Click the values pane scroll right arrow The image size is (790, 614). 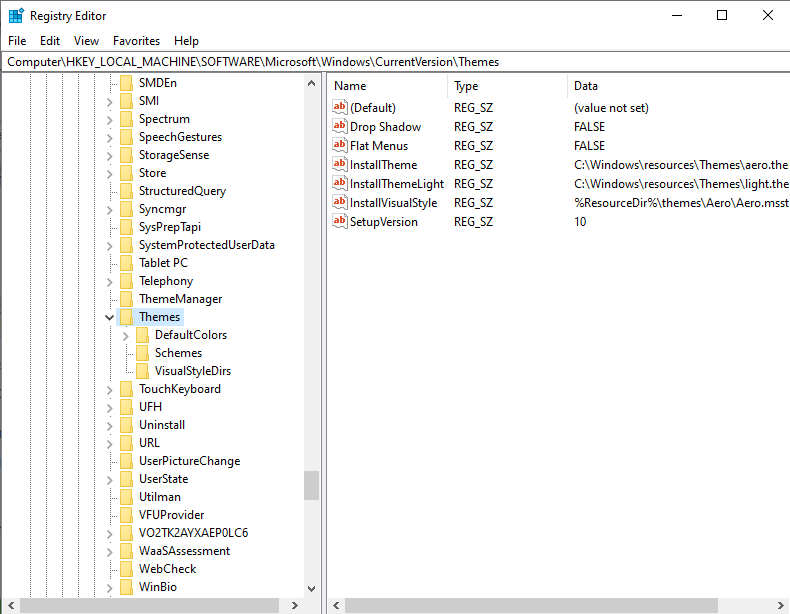(x=780, y=605)
